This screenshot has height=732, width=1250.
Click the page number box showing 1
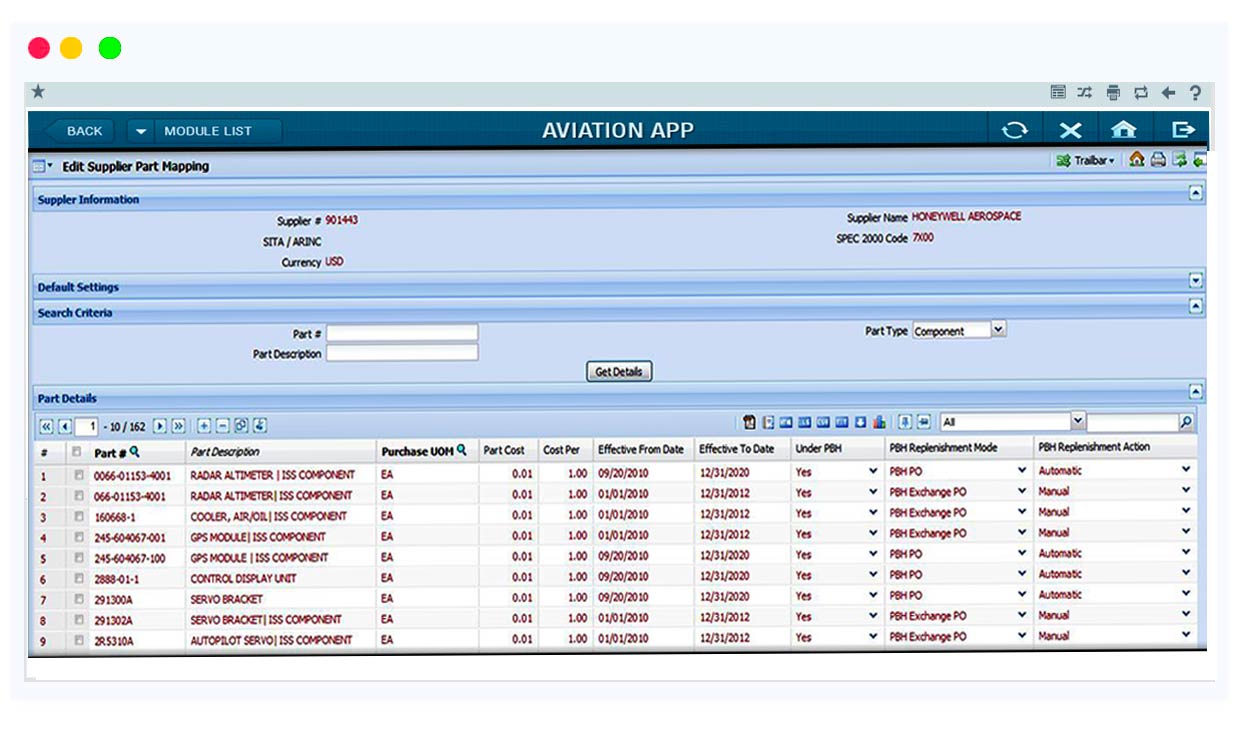click(x=87, y=426)
